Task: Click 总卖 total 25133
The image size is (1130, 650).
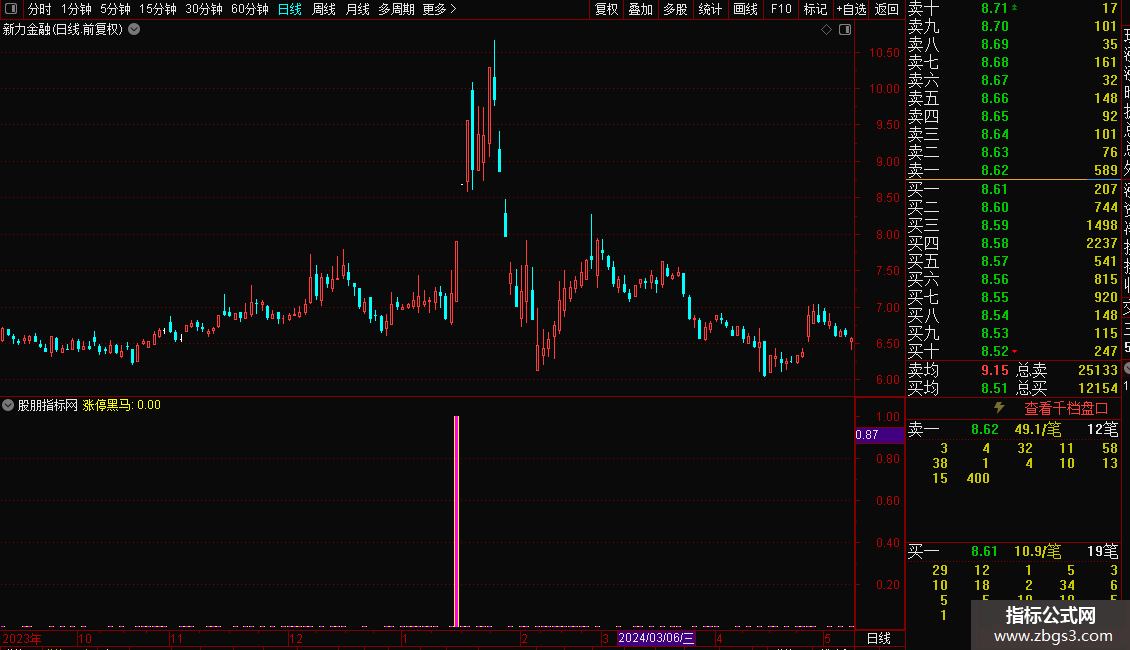Action: (1098, 370)
